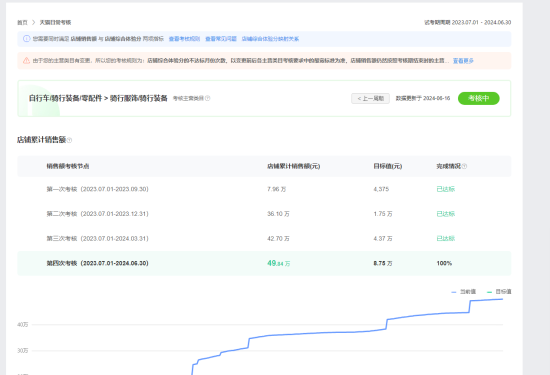Click the help icon beside 考核主营类目
The image size is (550, 375).
click(208, 98)
